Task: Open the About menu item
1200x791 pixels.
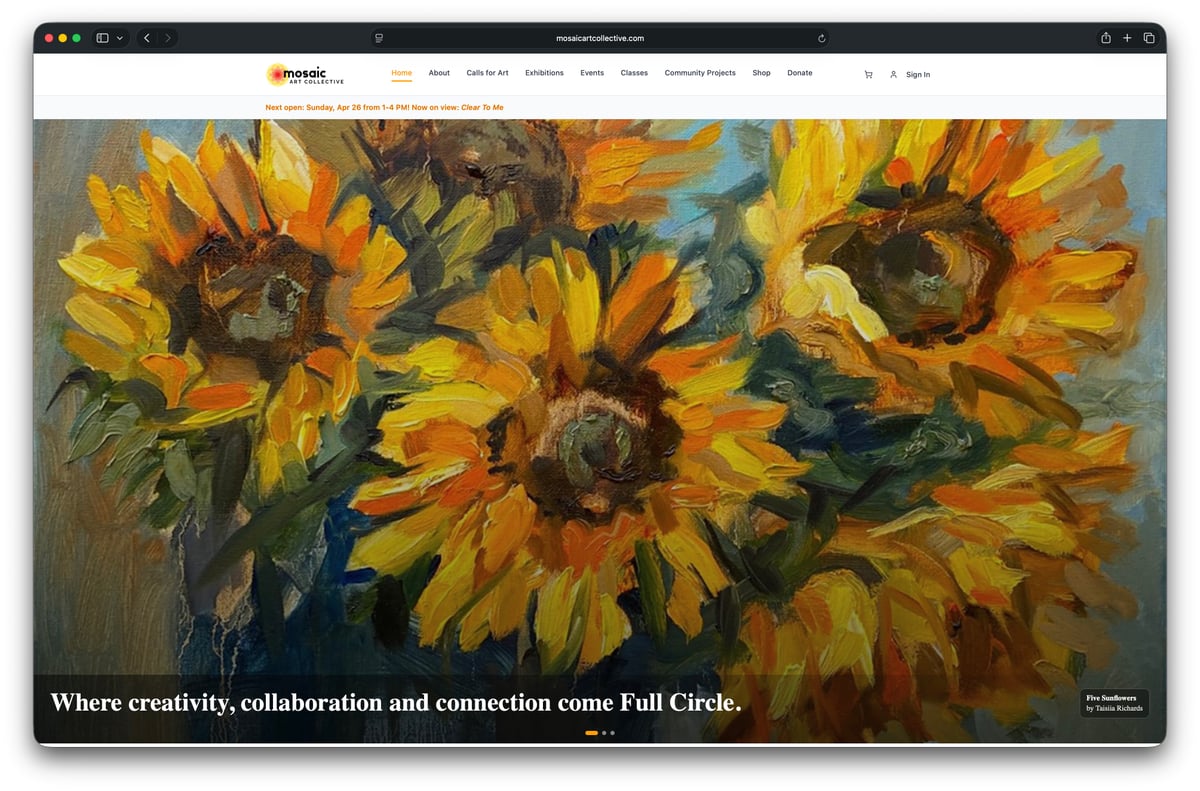Action: click(439, 72)
